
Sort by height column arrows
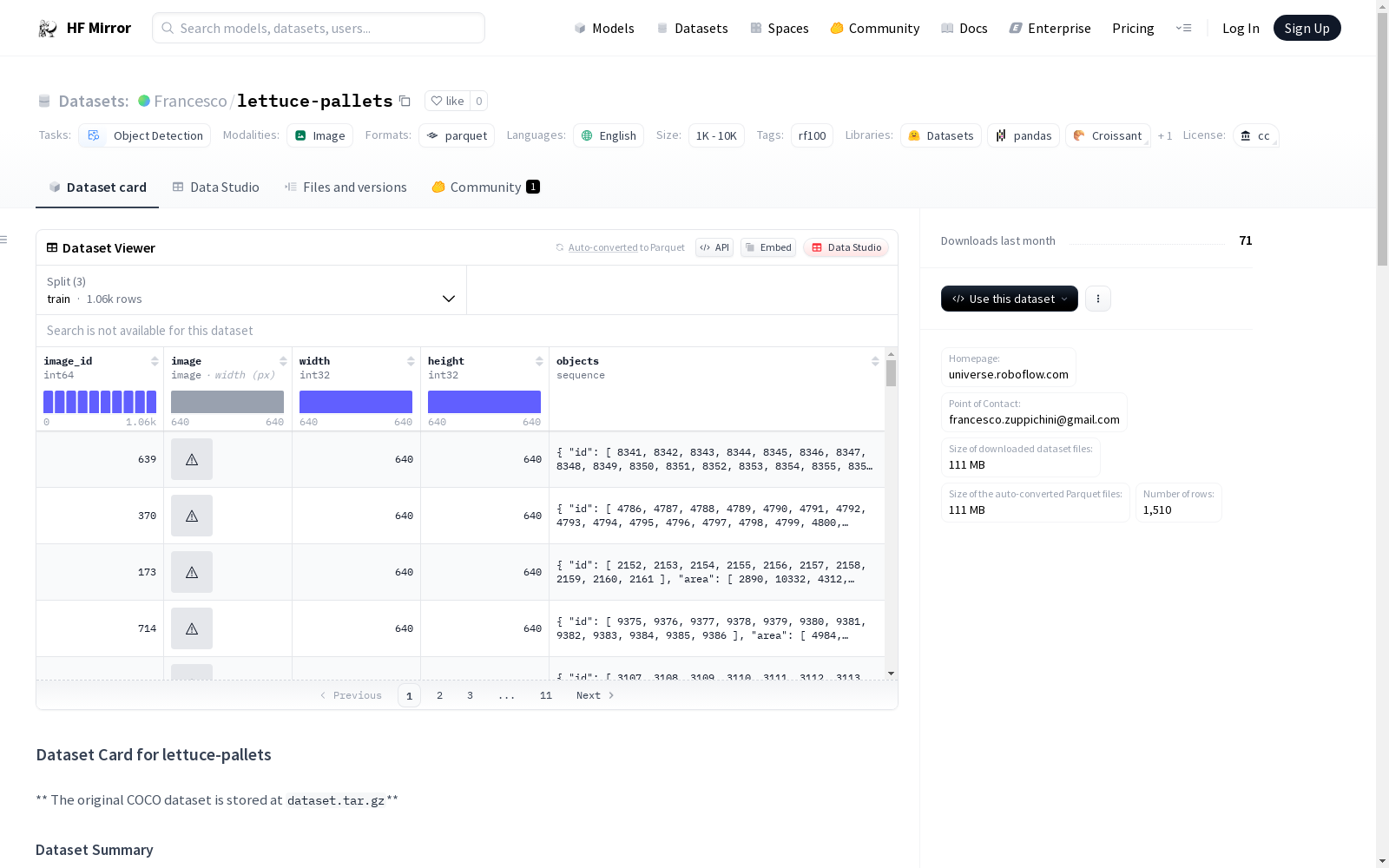point(539,361)
